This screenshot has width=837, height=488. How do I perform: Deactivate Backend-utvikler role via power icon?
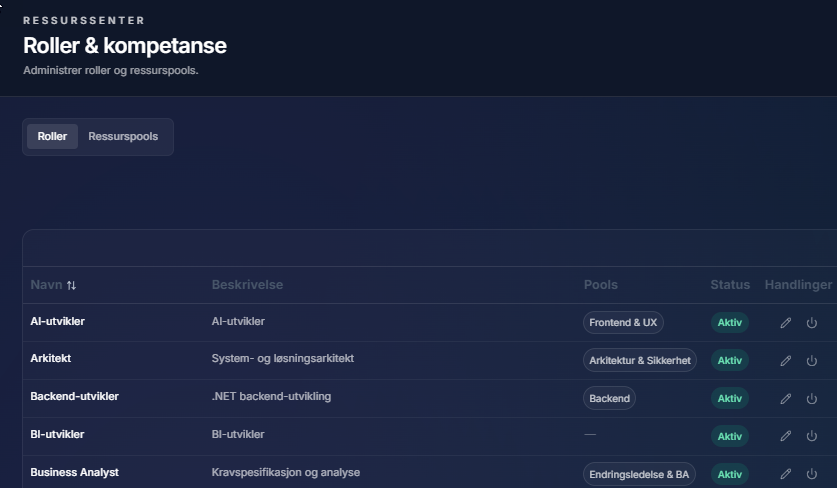pyautogui.click(x=811, y=398)
